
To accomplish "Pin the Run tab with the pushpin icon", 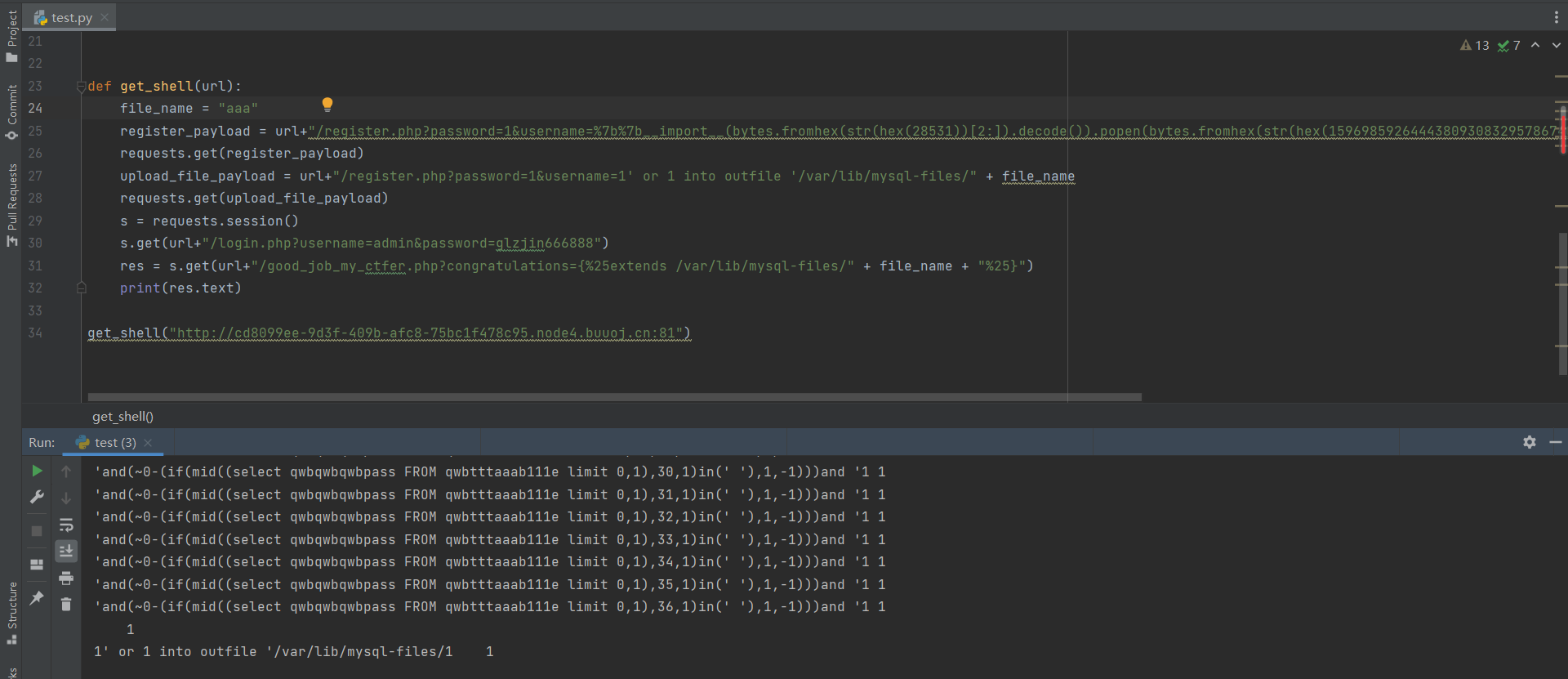I will [37, 598].
